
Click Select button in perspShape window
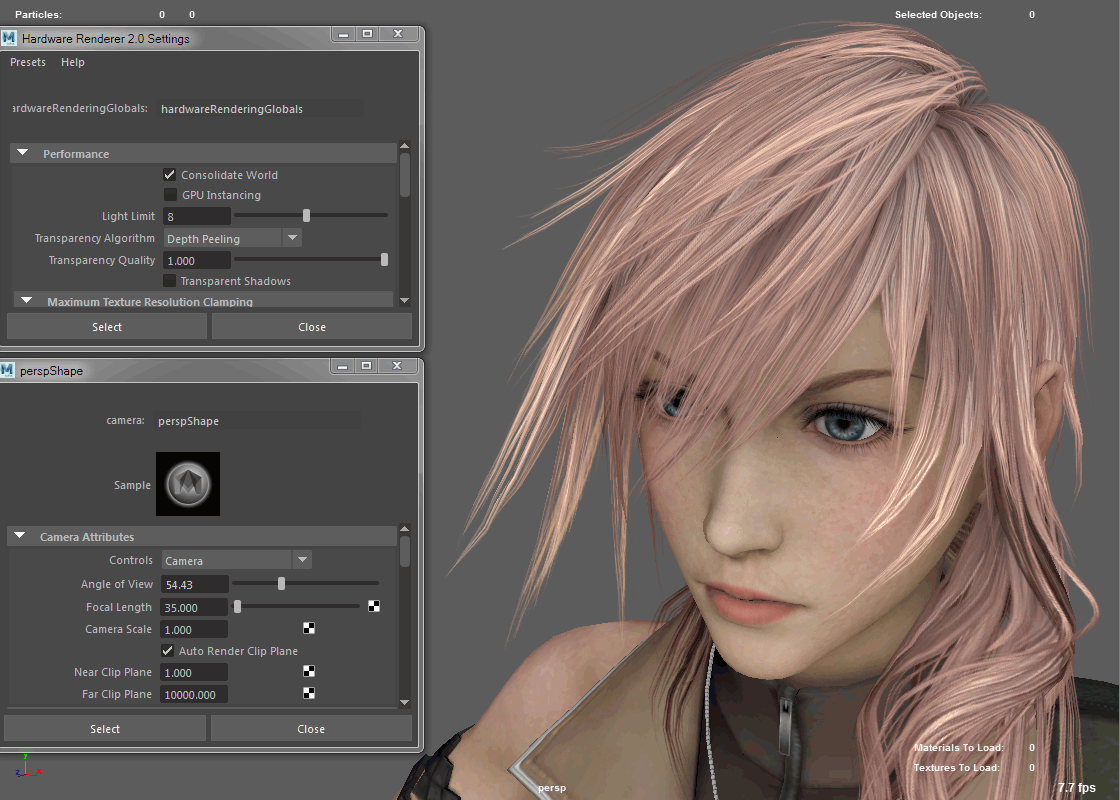[x=105, y=729]
